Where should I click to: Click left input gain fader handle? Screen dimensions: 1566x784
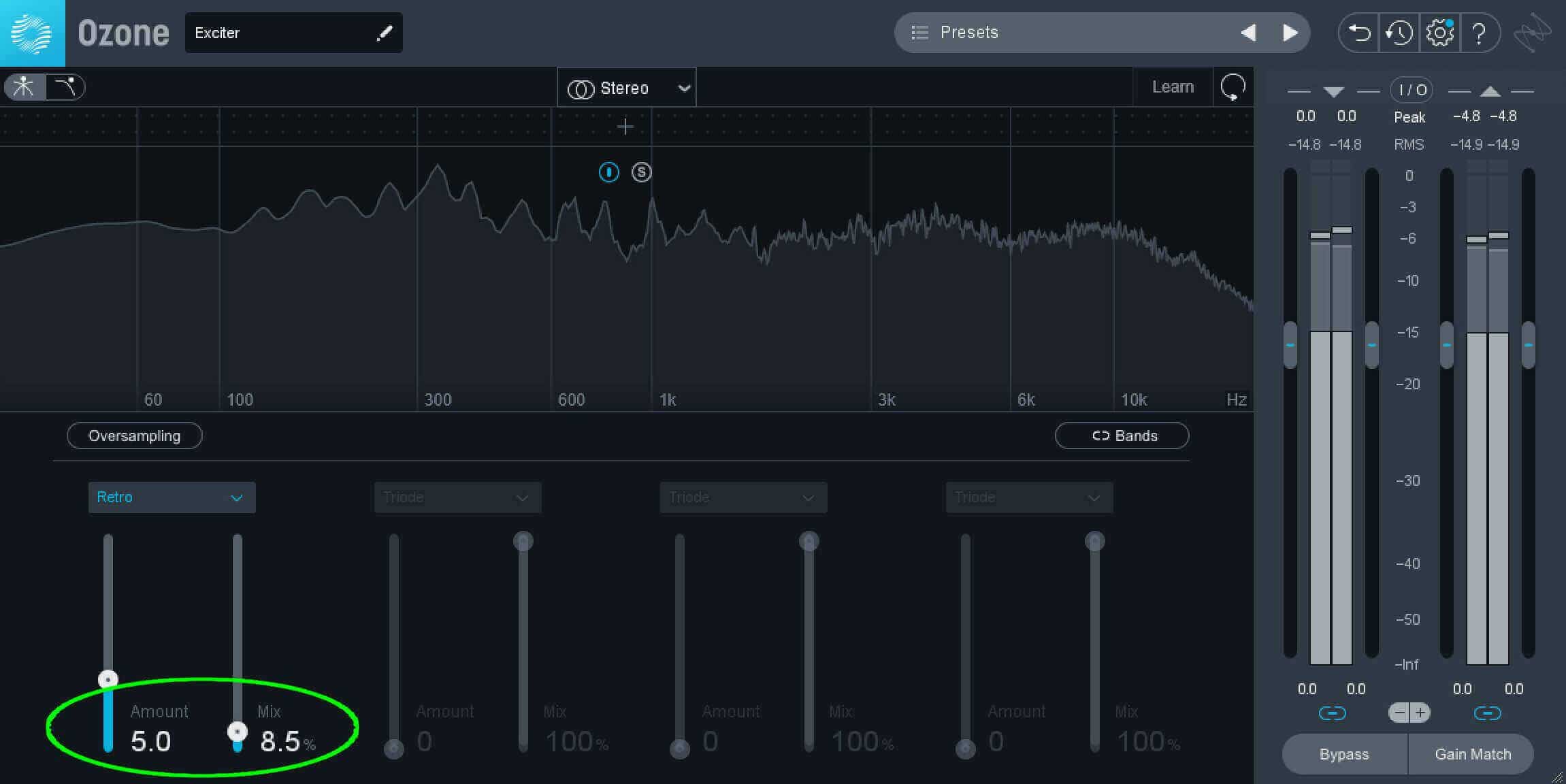pos(1290,345)
